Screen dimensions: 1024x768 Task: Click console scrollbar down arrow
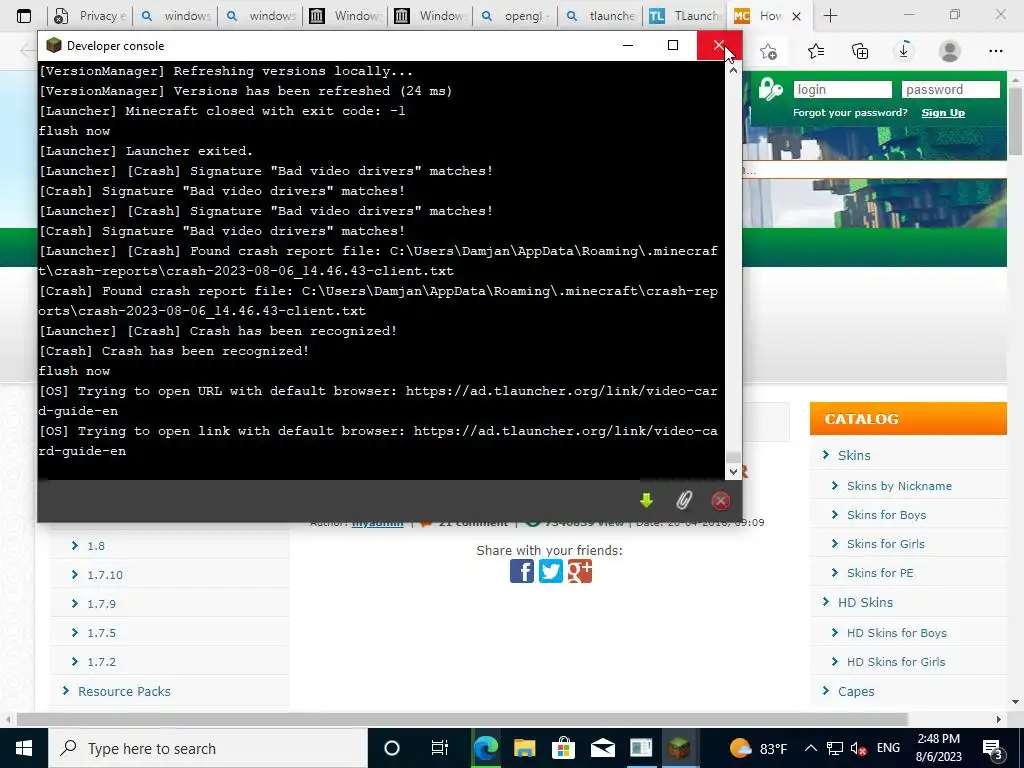[733, 472]
